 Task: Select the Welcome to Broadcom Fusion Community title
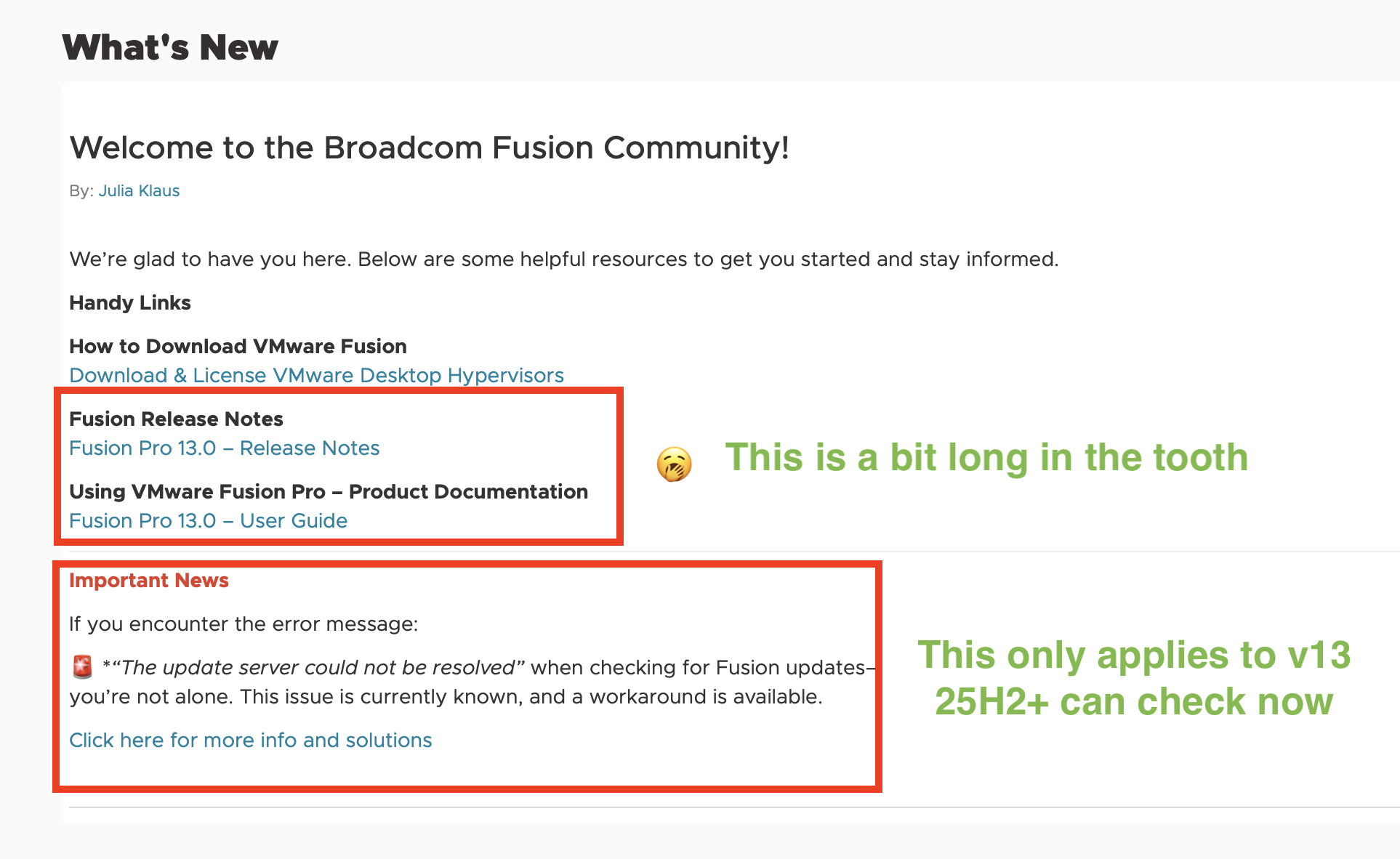429,148
